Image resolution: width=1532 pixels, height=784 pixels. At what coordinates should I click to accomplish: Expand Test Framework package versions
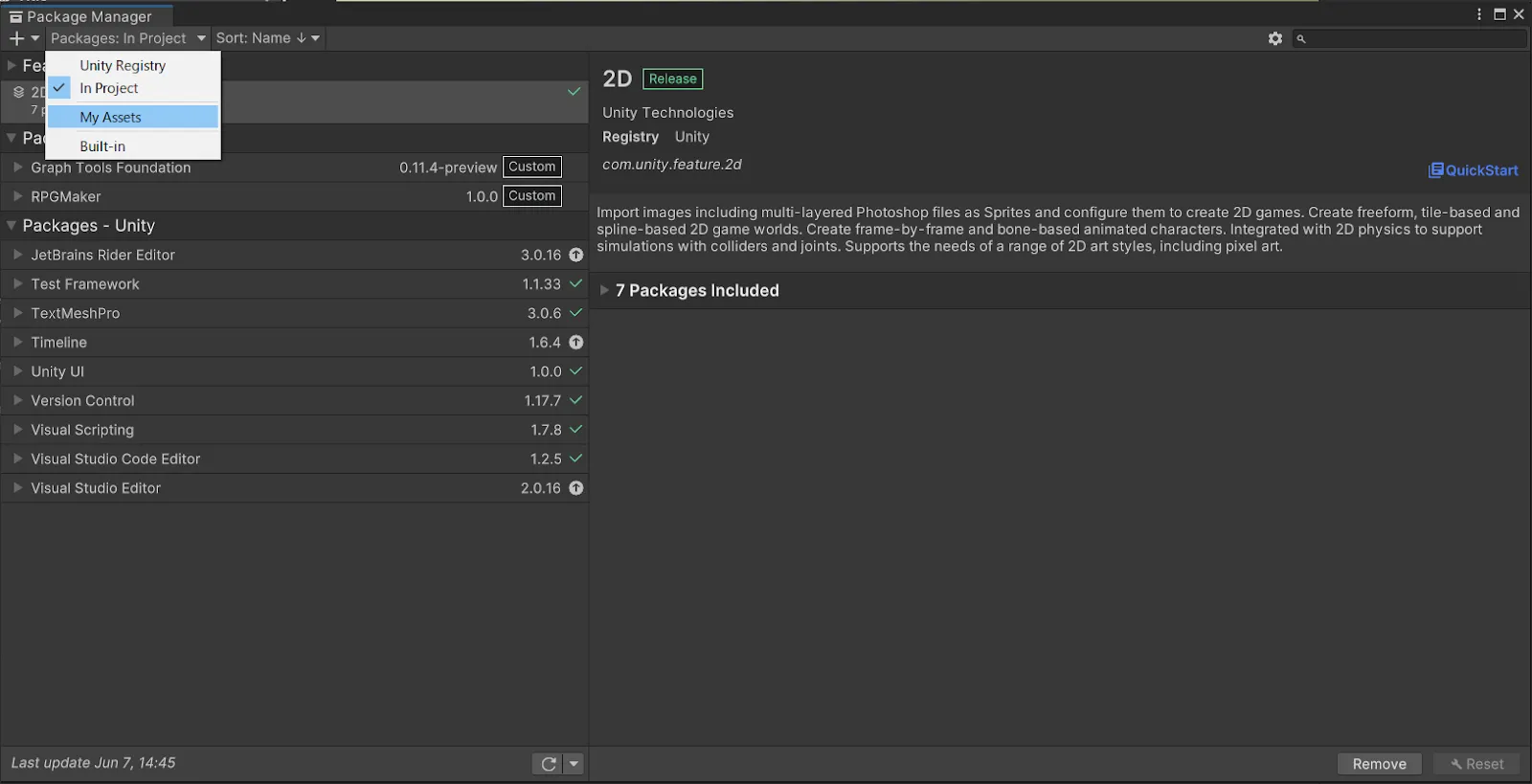point(17,283)
